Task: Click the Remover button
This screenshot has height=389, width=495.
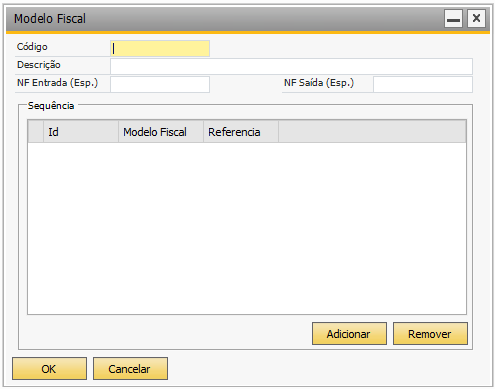Action: click(x=430, y=334)
